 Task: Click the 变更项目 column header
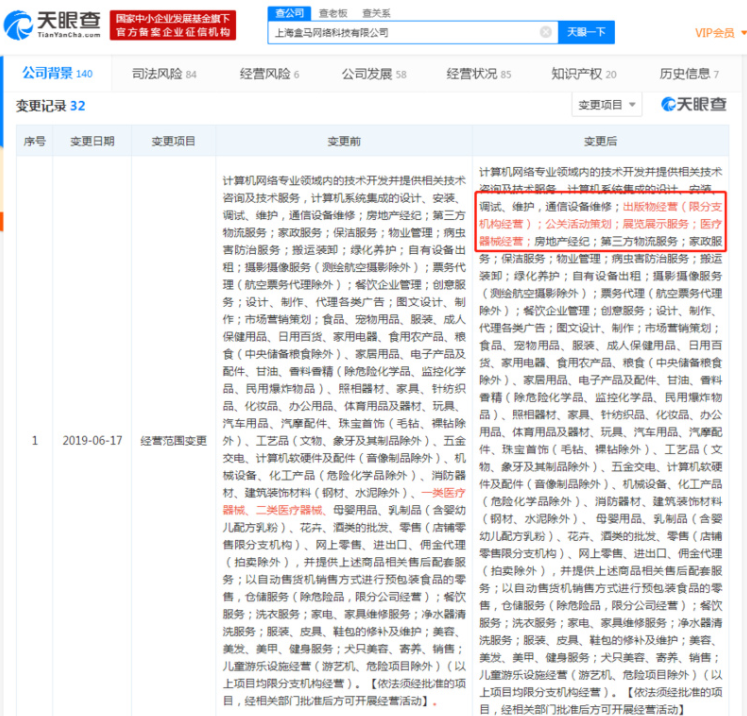(x=173, y=141)
